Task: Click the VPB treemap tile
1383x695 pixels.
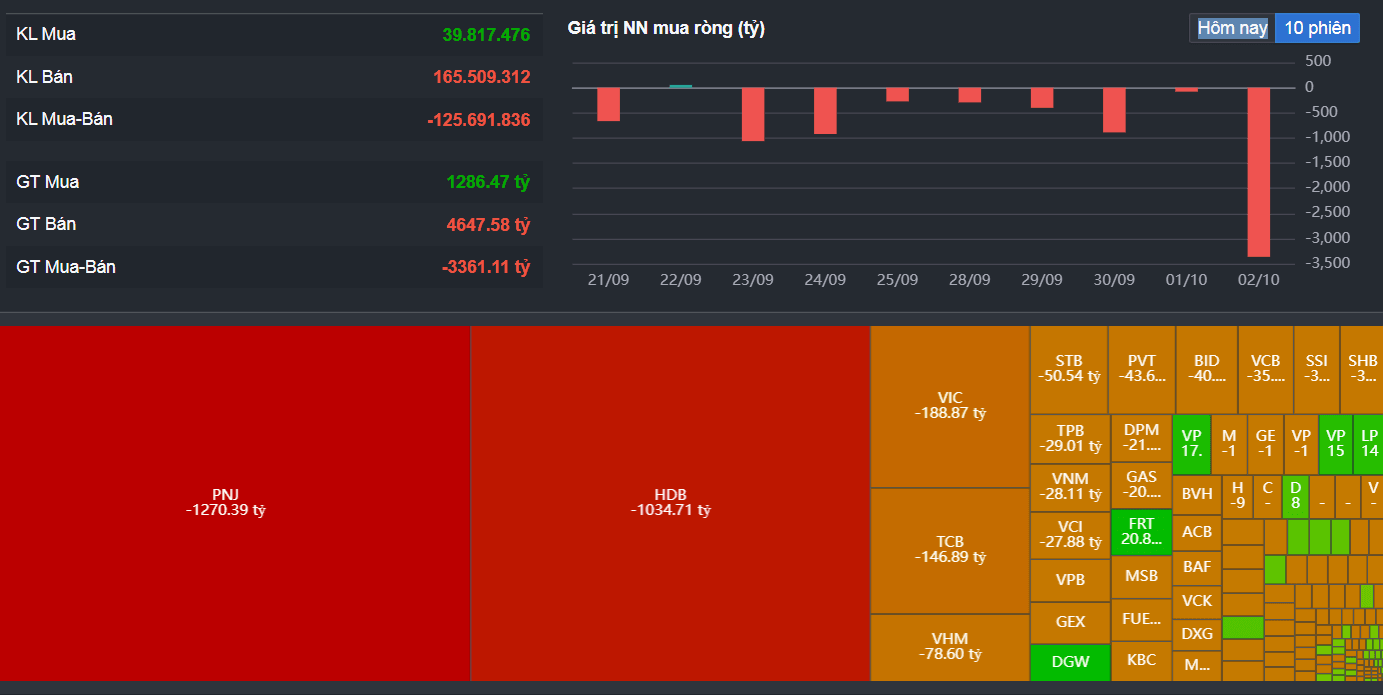Action: pyautogui.click(x=1070, y=580)
